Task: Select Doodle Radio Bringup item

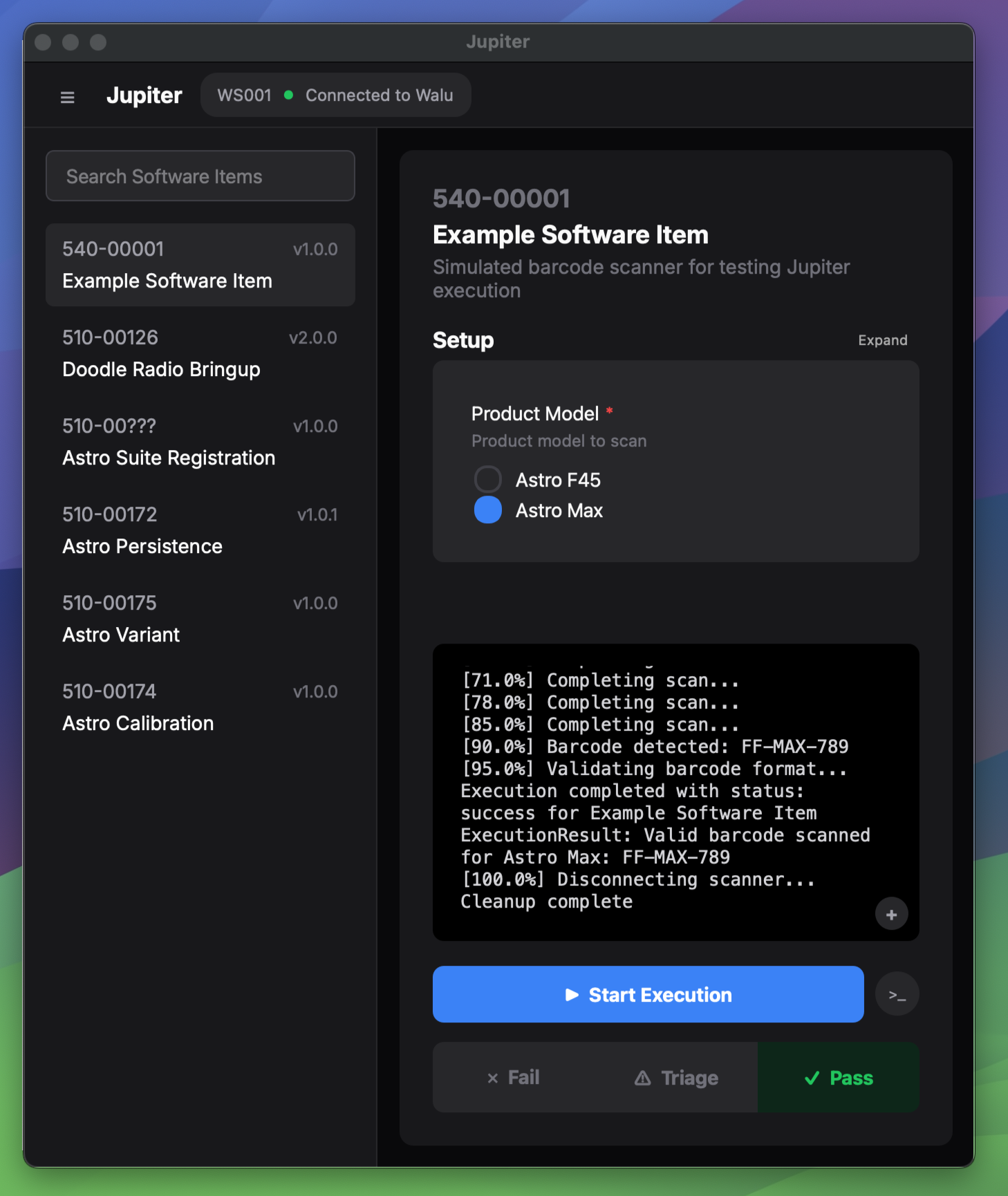Action: point(200,353)
